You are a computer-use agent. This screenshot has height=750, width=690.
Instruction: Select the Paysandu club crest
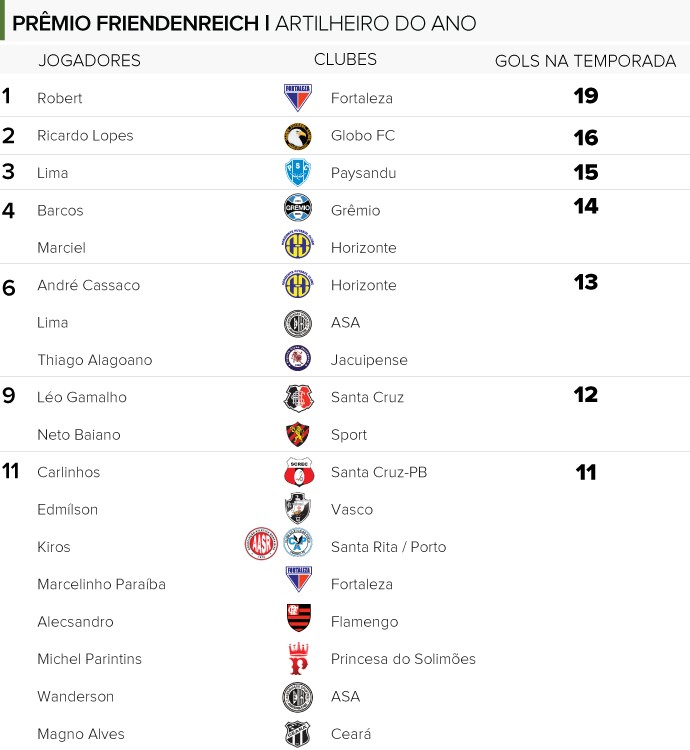coord(298,173)
